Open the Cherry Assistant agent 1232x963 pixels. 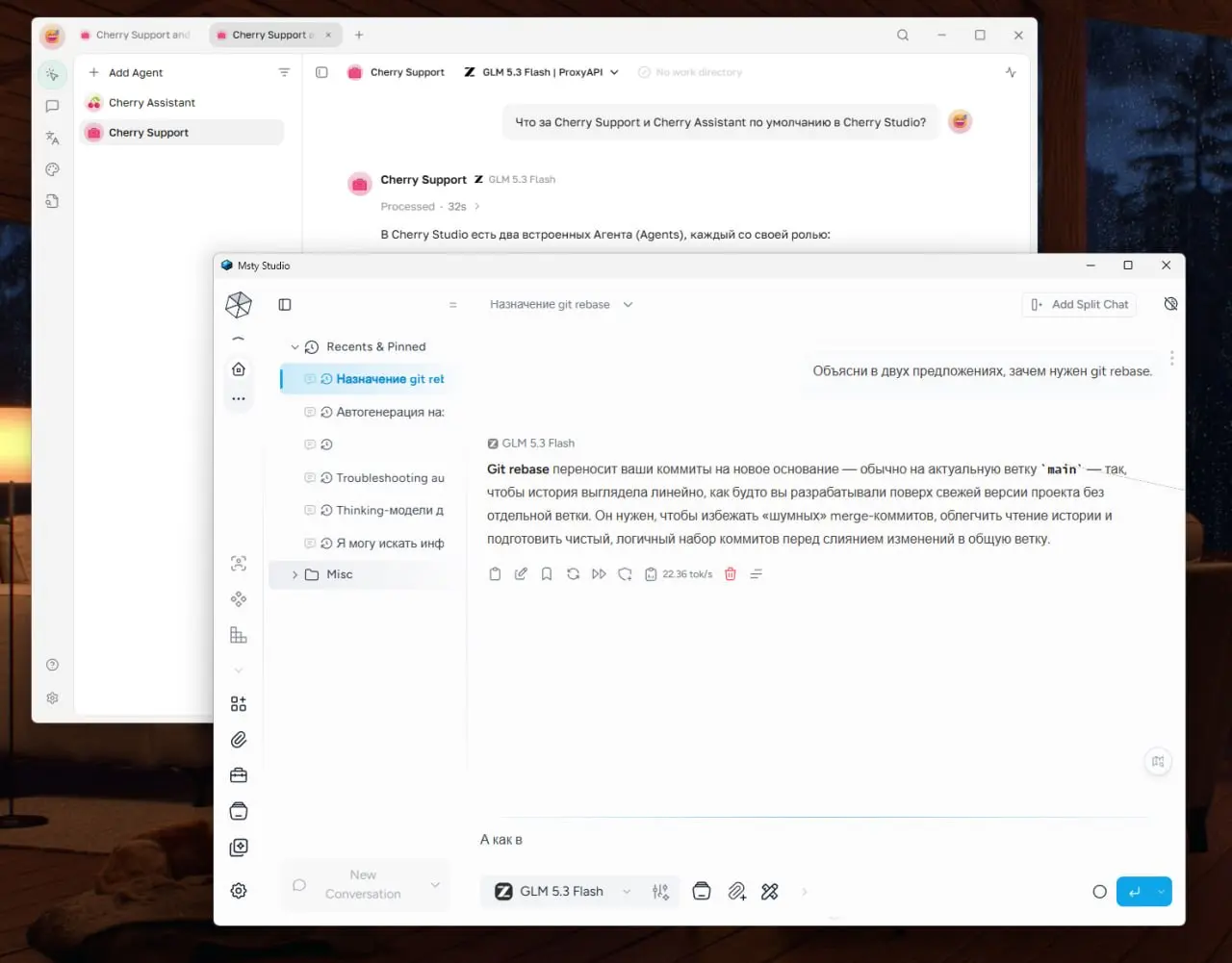182,103
